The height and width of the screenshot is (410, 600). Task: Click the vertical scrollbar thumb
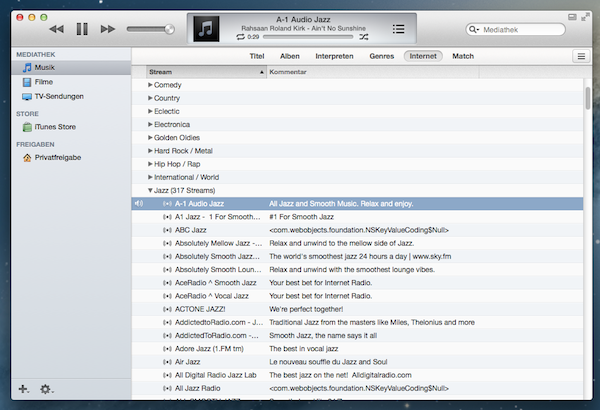pyautogui.click(x=587, y=98)
